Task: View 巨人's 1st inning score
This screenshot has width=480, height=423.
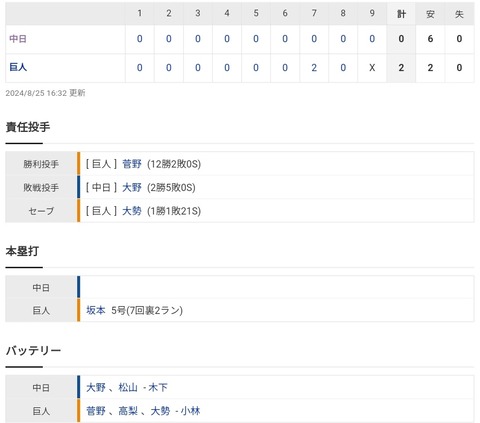Action: [x=140, y=68]
